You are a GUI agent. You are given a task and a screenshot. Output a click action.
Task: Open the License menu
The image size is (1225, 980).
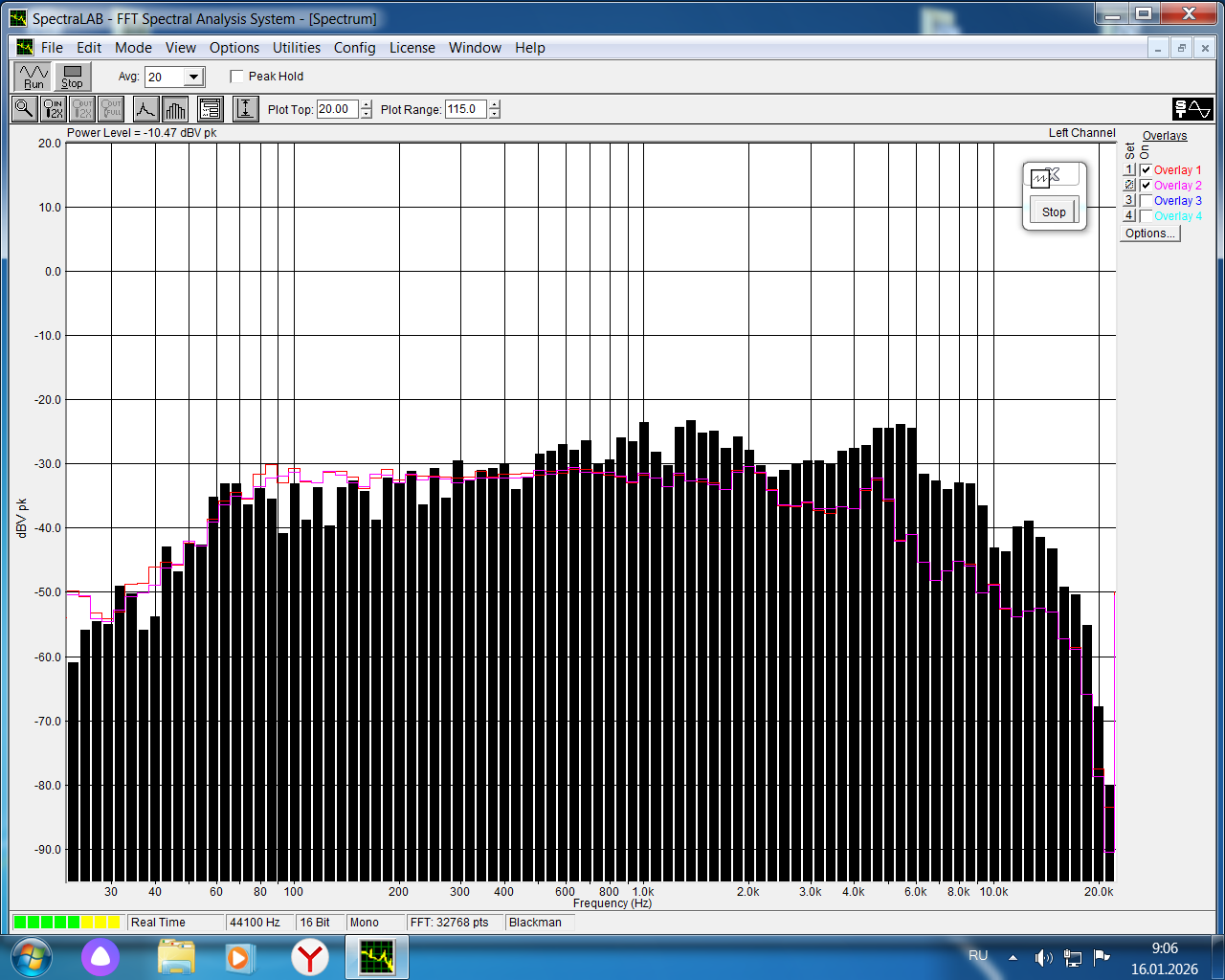(x=412, y=48)
